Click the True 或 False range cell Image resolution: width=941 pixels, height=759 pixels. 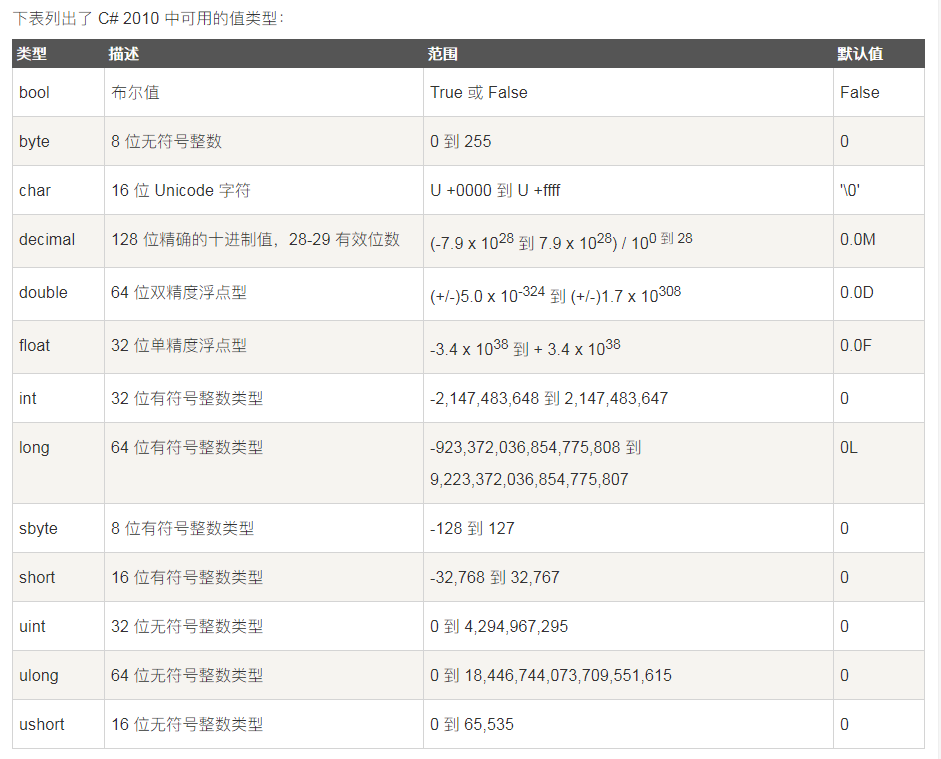coord(628,92)
